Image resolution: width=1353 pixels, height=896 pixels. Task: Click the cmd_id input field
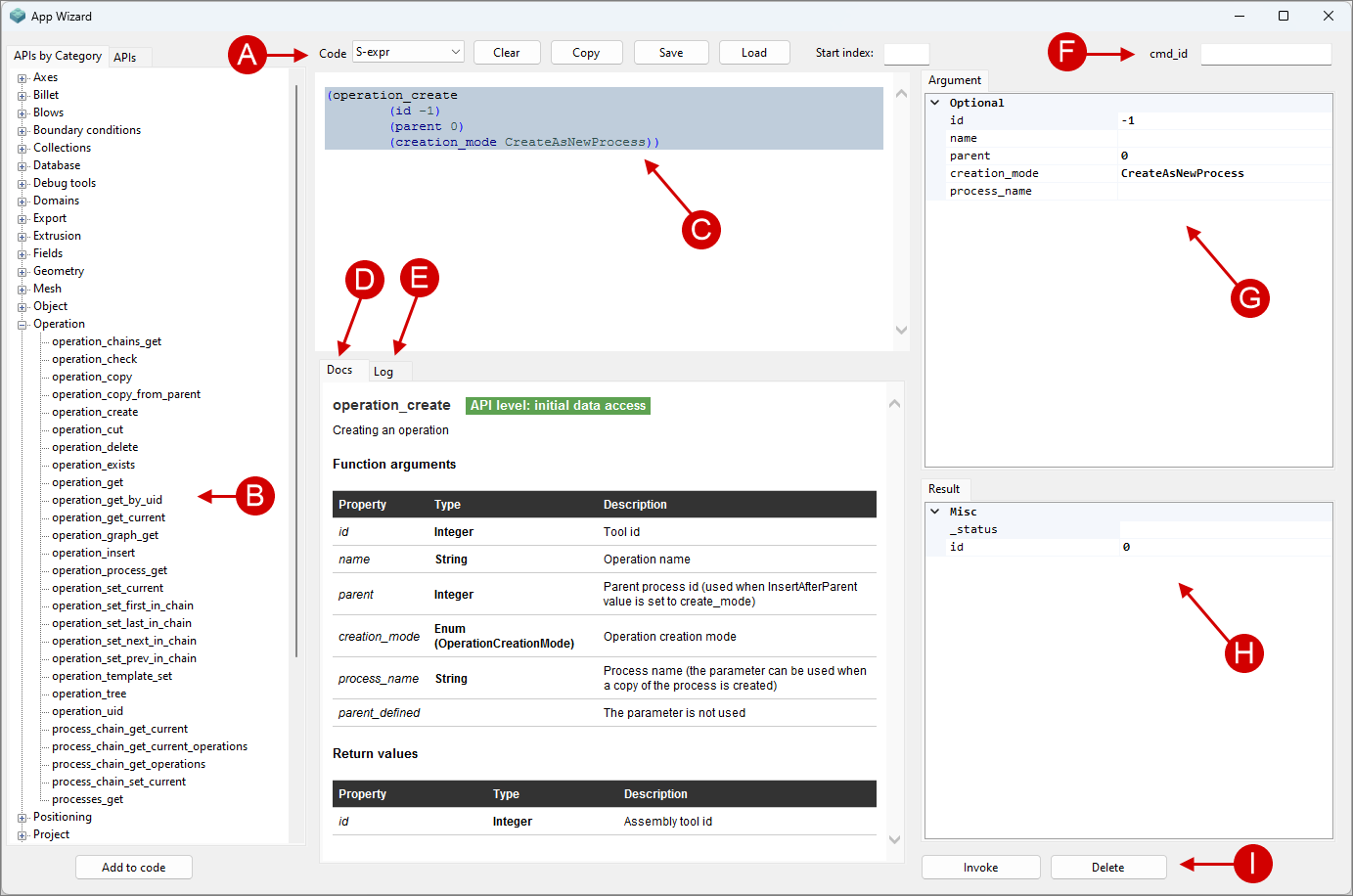(x=1265, y=54)
